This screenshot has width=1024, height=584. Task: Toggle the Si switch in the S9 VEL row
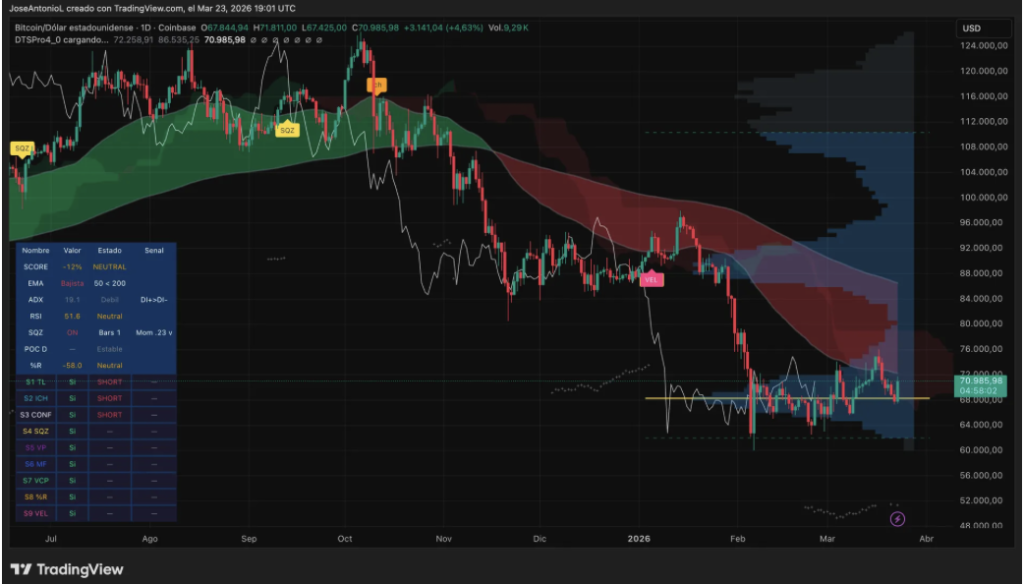point(73,513)
